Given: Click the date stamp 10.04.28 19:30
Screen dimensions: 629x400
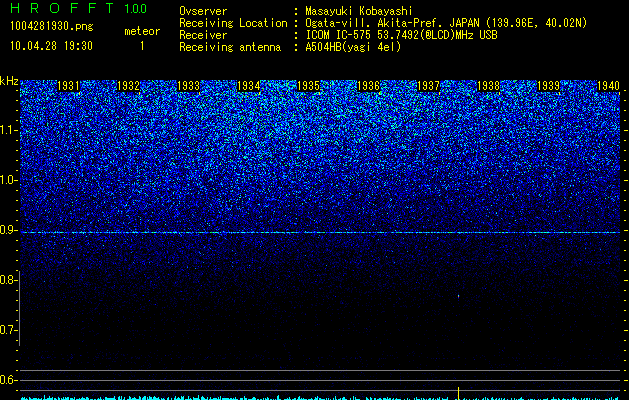Looking at the screenshot, I should tap(51, 46).
